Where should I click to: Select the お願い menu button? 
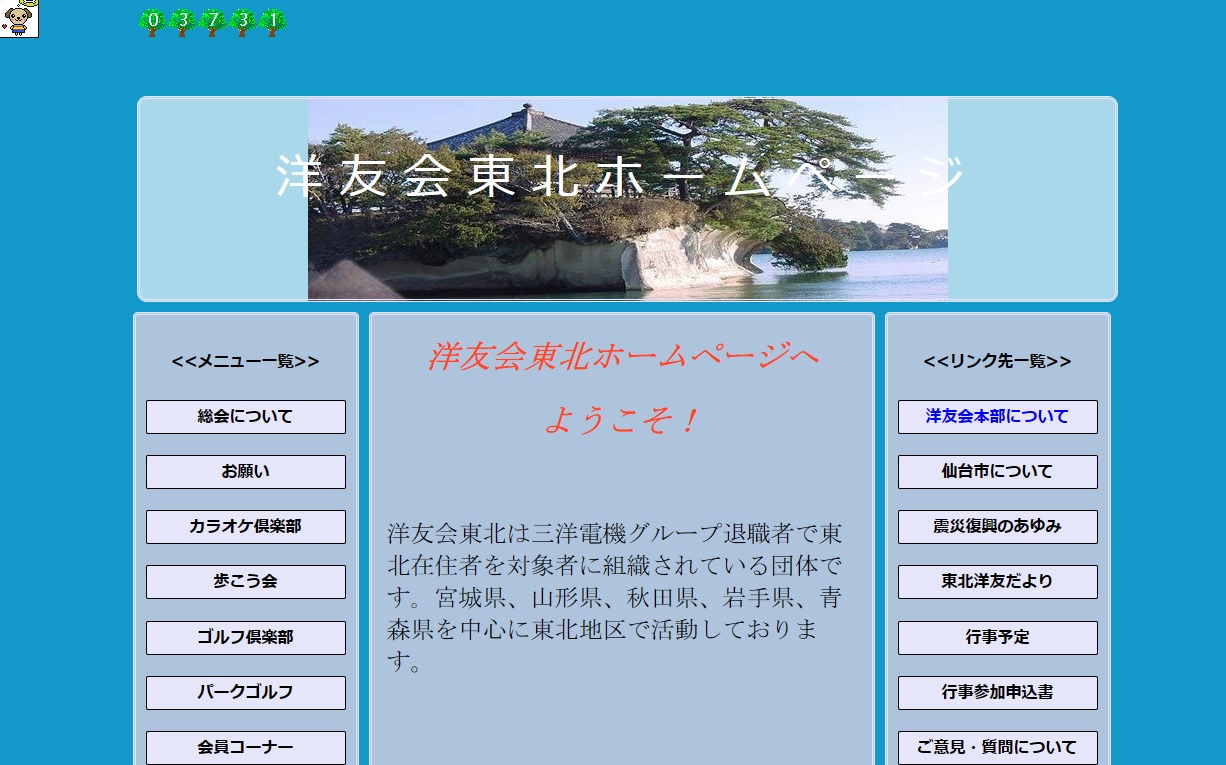(246, 472)
